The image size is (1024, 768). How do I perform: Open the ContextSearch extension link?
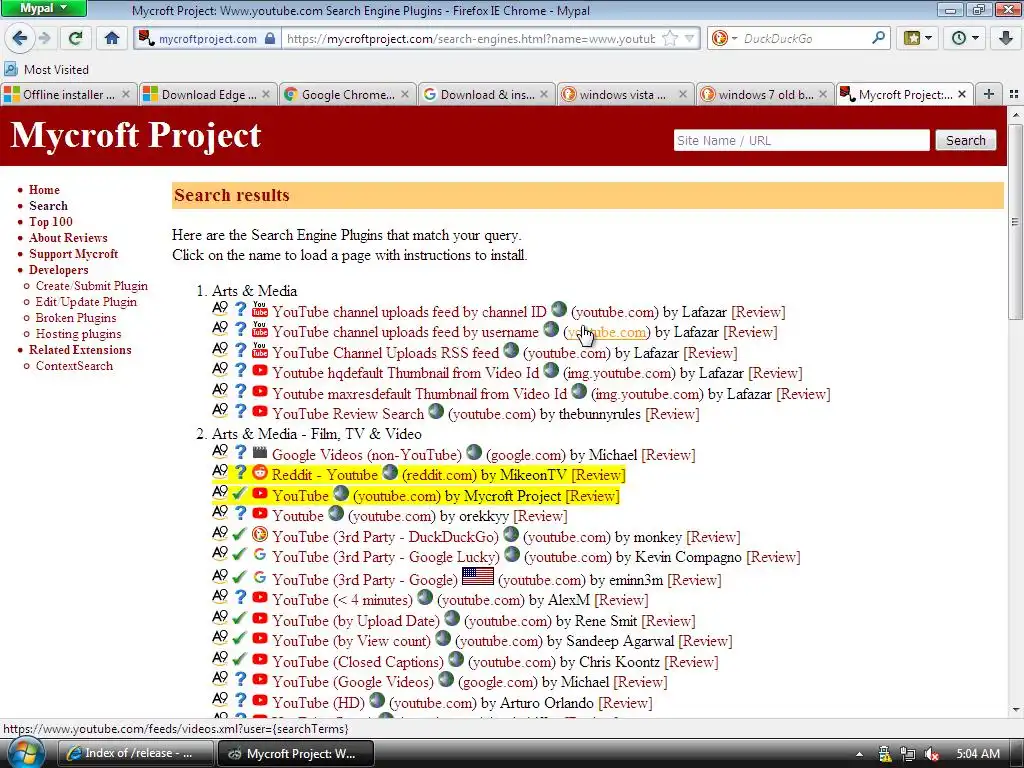[x=74, y=366]
